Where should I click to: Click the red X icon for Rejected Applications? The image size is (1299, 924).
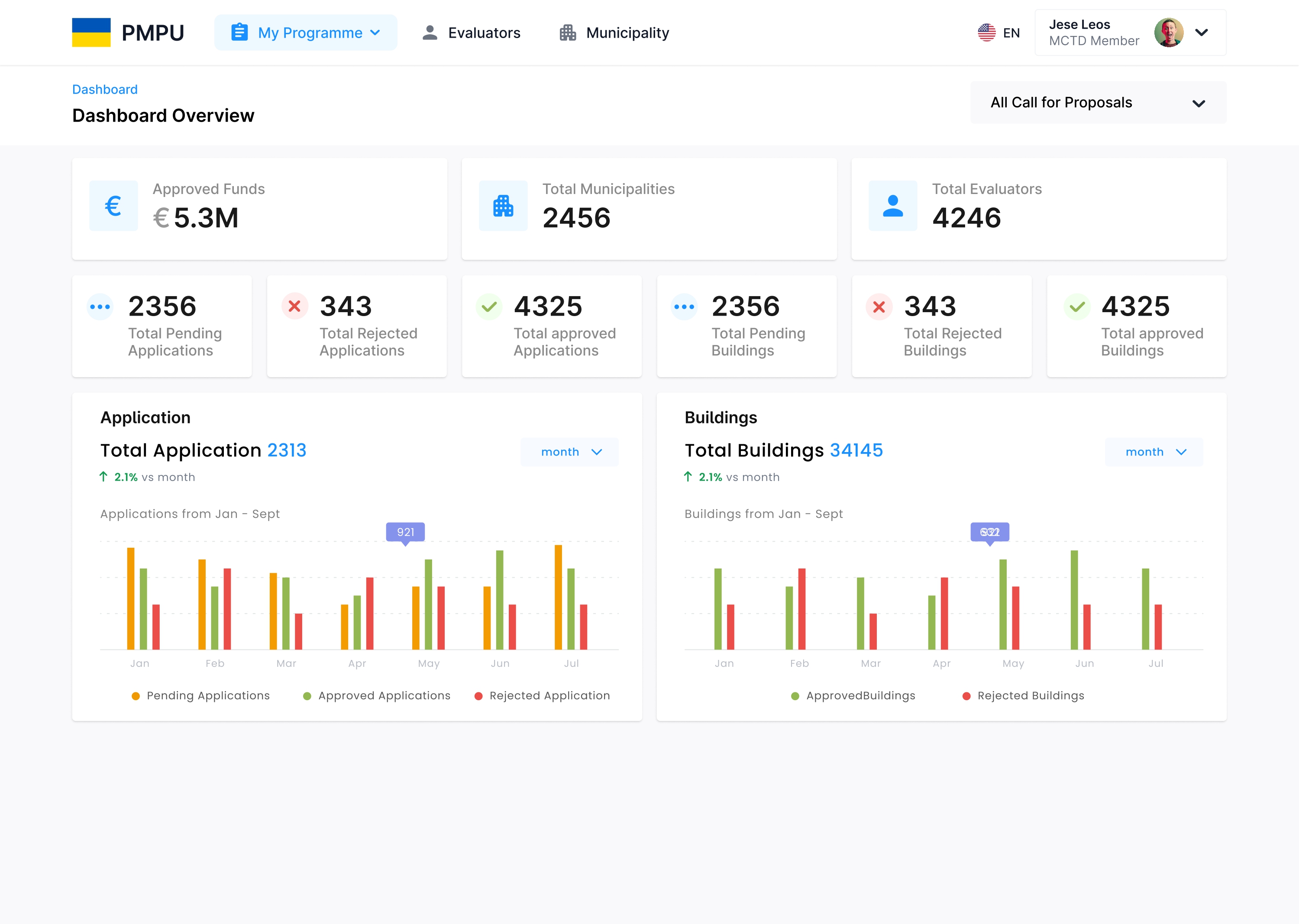(x=295, y=307)
